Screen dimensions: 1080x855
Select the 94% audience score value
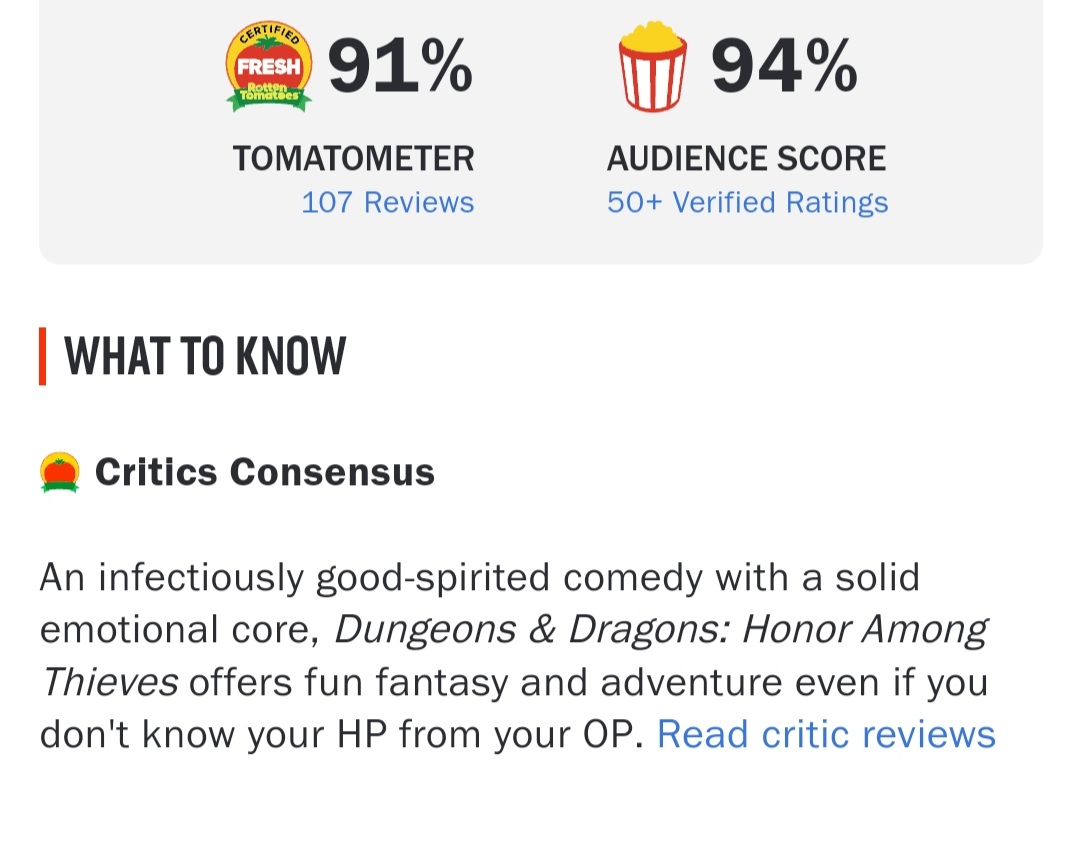point(784,66)
